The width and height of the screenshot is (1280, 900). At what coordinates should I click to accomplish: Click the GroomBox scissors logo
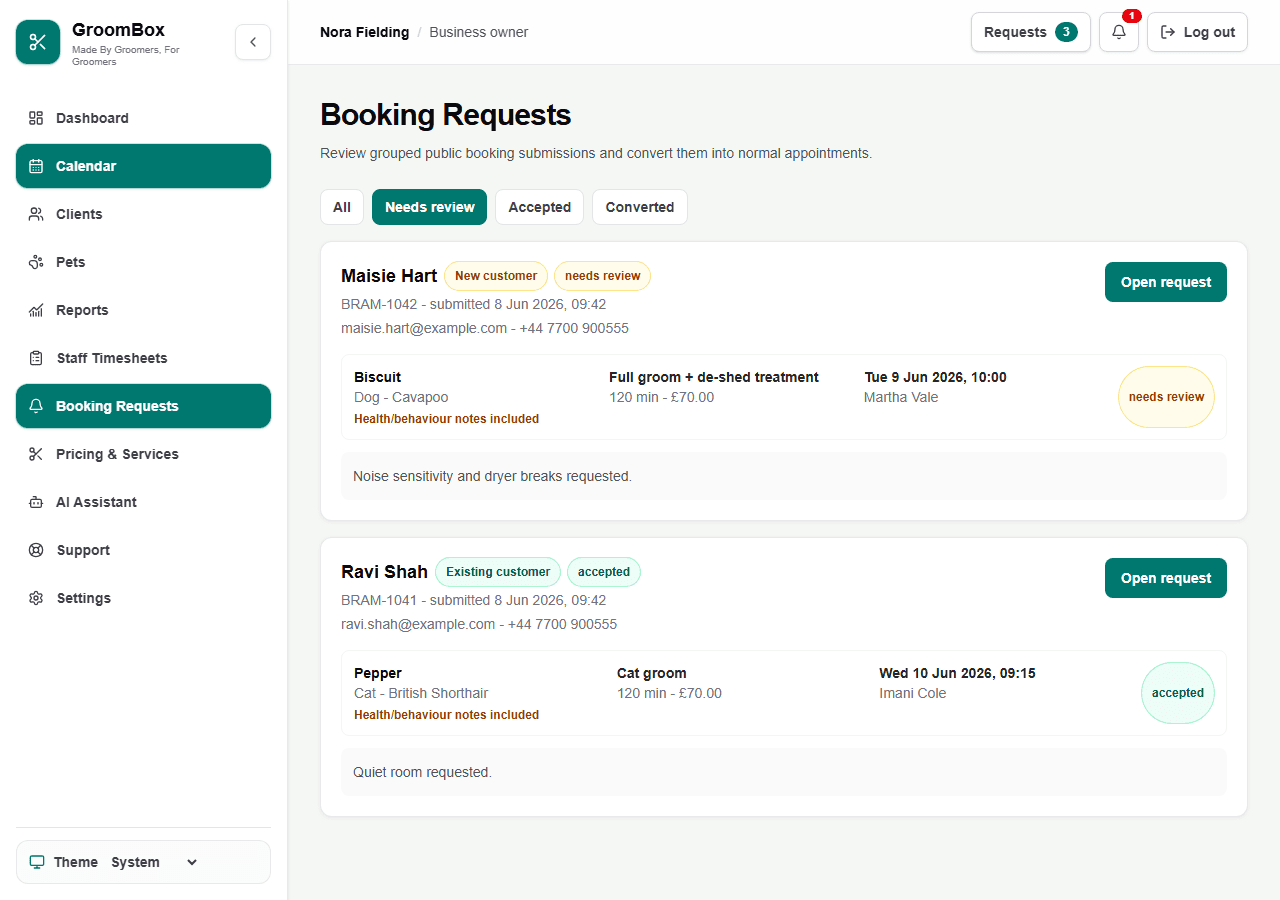point(38,42)
